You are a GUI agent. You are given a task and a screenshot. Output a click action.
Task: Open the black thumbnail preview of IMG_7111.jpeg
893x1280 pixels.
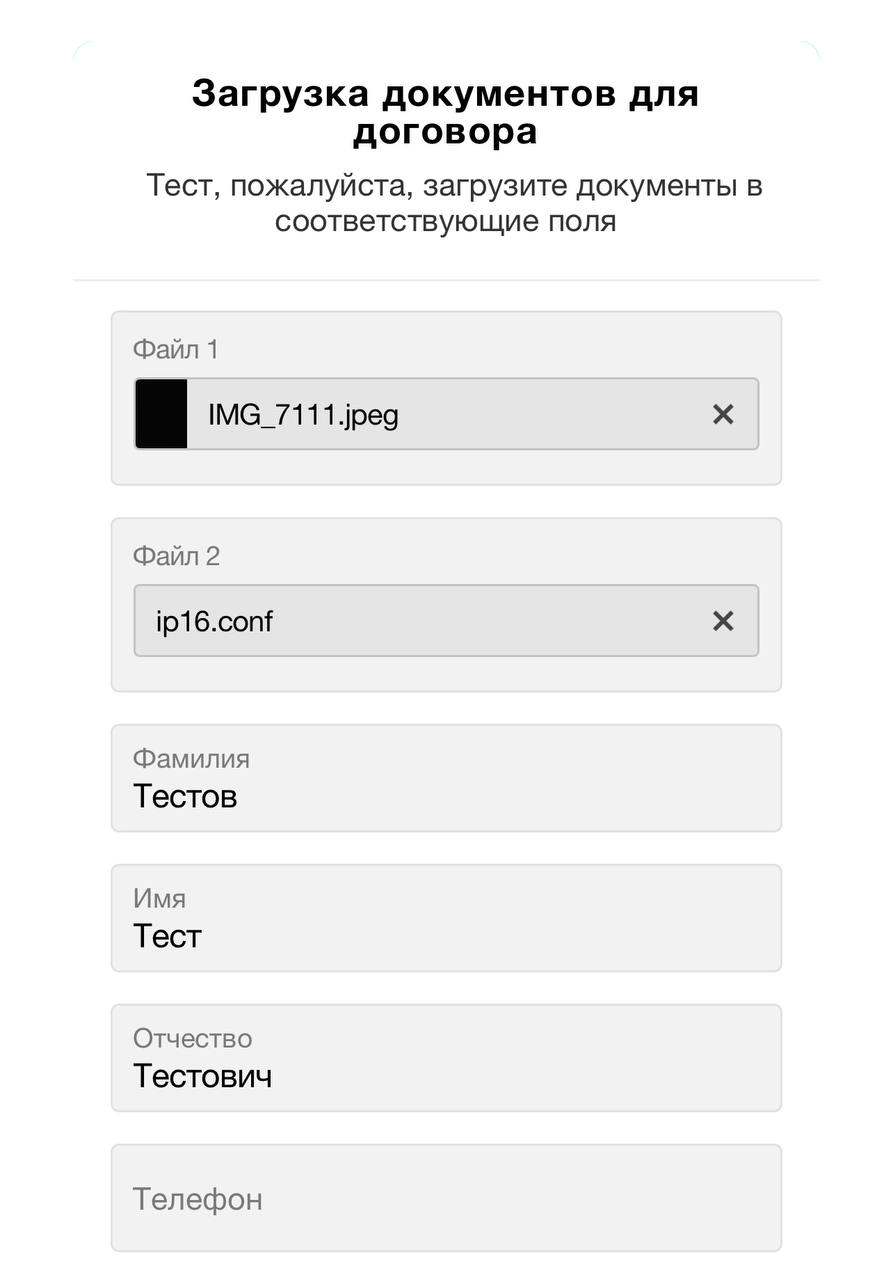coord(161,414)
